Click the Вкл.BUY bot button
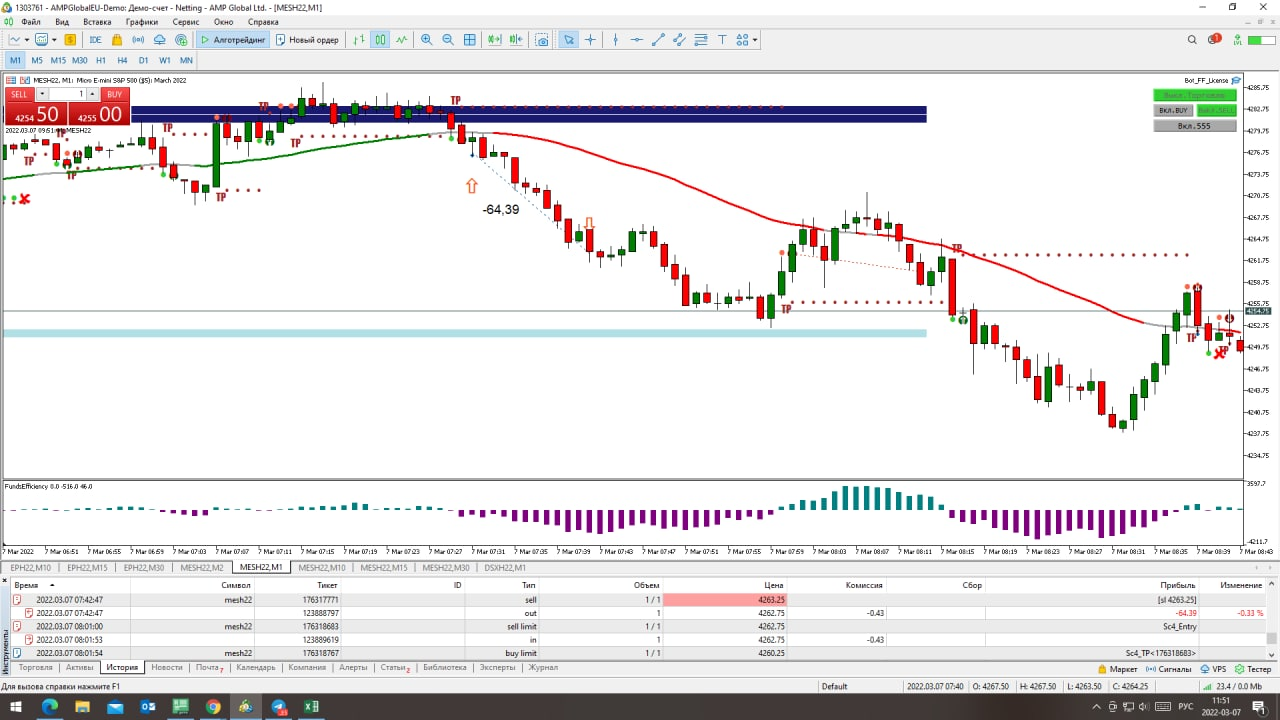 click(1173, 110)
